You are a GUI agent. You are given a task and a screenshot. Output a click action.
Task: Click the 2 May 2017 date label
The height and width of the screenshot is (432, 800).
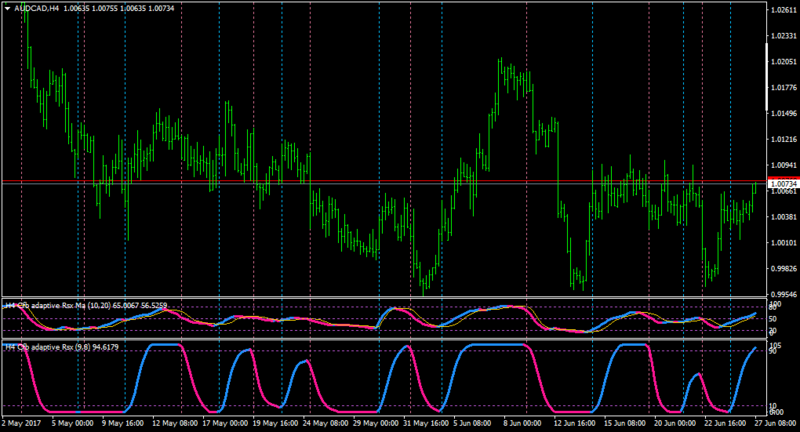click(x=21, y=423)
